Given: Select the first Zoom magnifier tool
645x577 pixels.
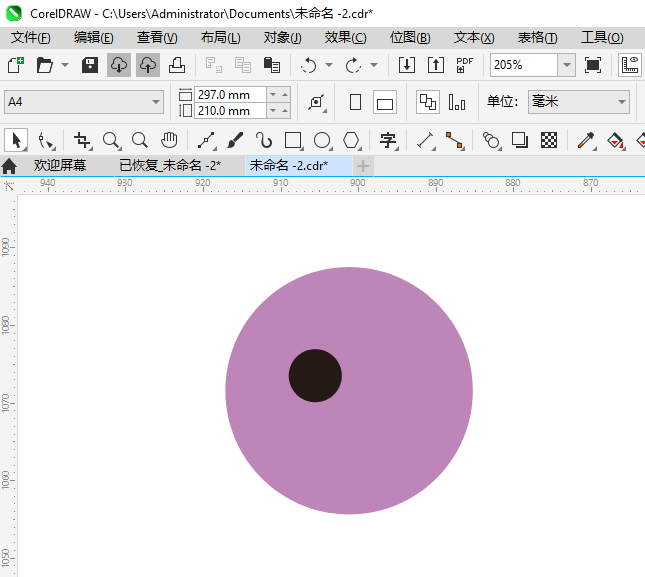Looking at the screenshot, I should click(x=111, y=140).
